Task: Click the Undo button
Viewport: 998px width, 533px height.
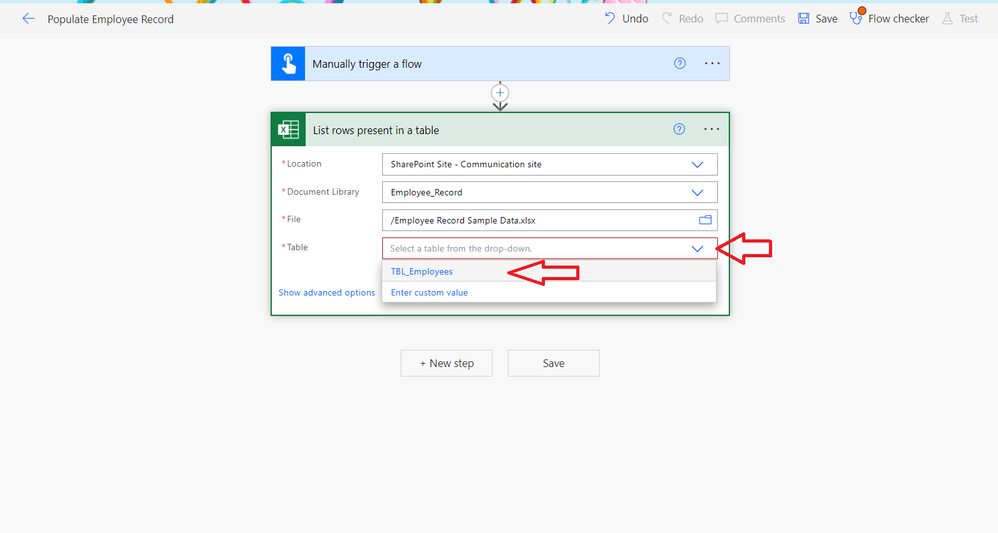Action: (626, 18)
